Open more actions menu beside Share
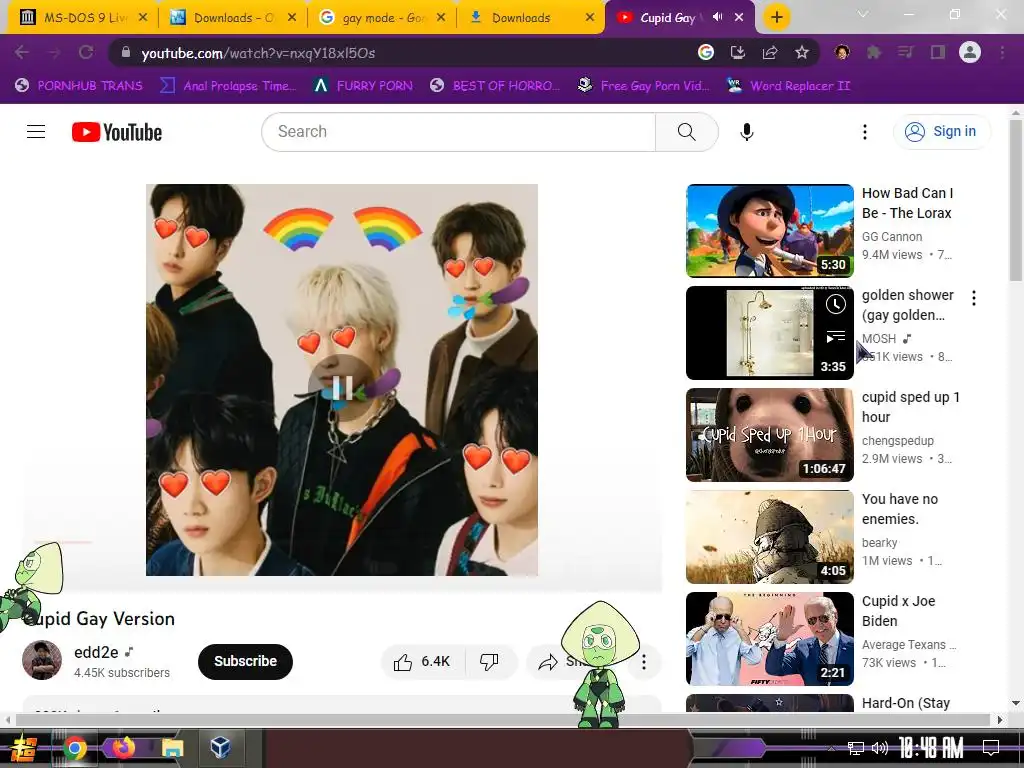1024x768 pixels. 644,662
